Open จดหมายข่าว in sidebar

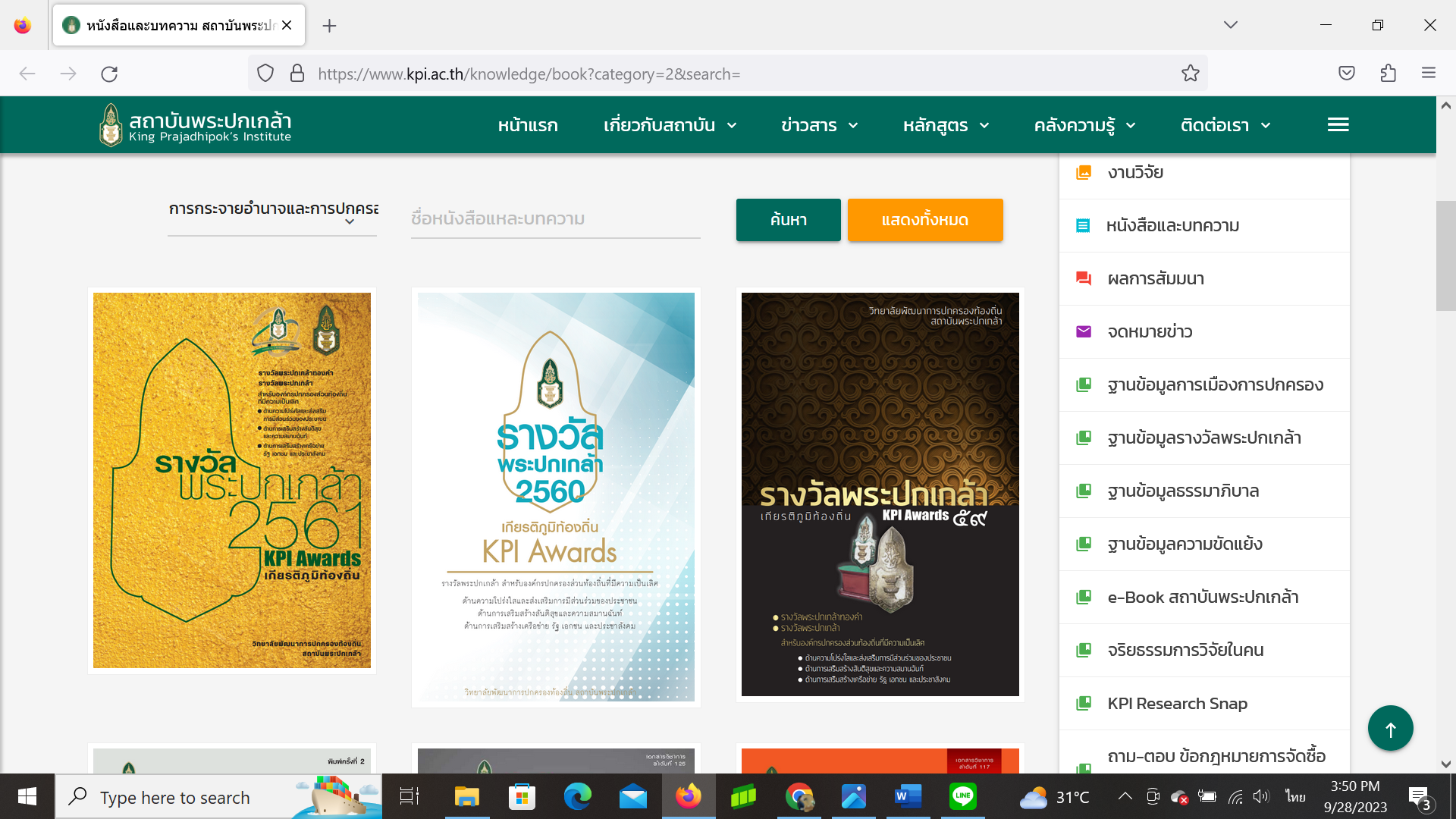coord(1204,332)
